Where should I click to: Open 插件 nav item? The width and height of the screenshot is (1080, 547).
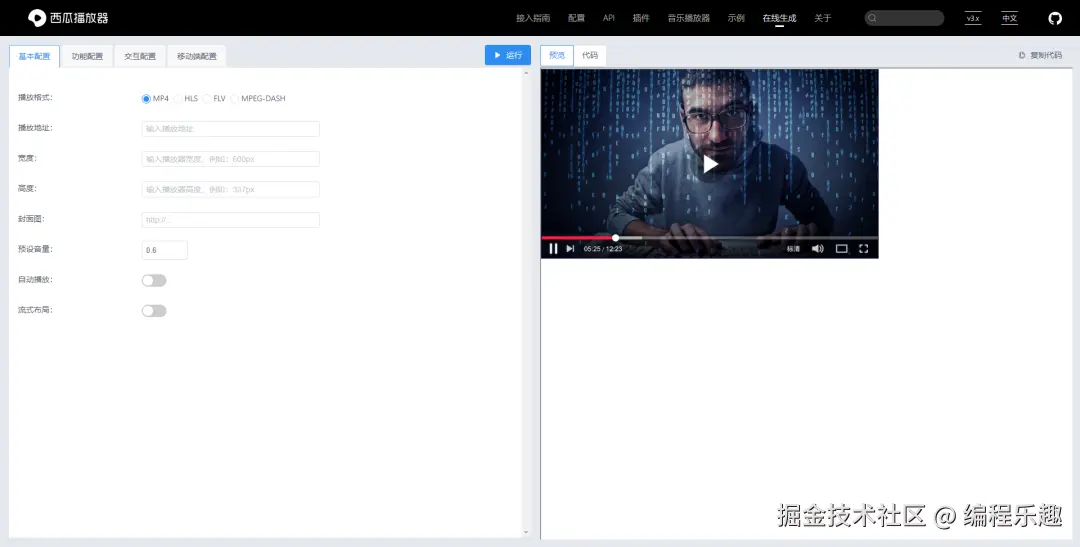tap(641, 19)
